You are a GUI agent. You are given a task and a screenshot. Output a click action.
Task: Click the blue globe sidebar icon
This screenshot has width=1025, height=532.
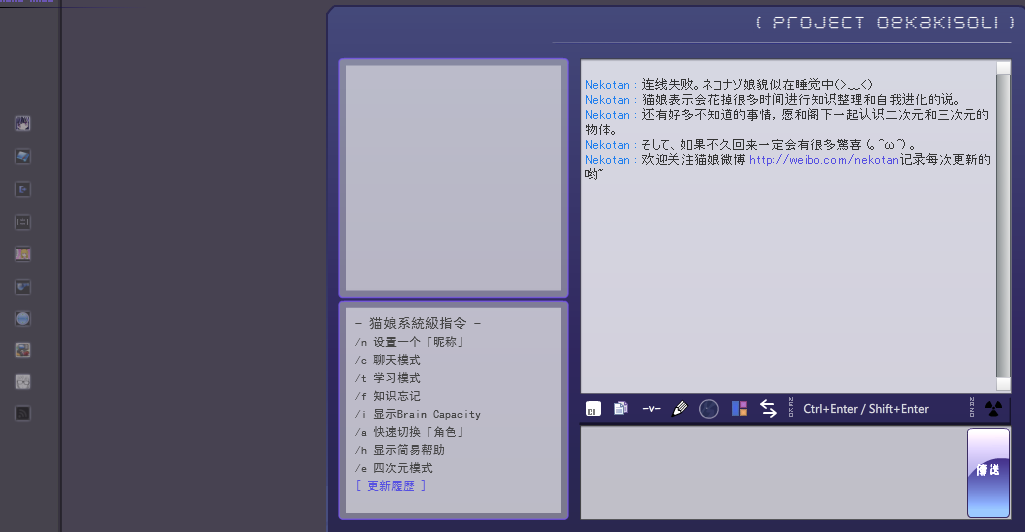(23, 318)
